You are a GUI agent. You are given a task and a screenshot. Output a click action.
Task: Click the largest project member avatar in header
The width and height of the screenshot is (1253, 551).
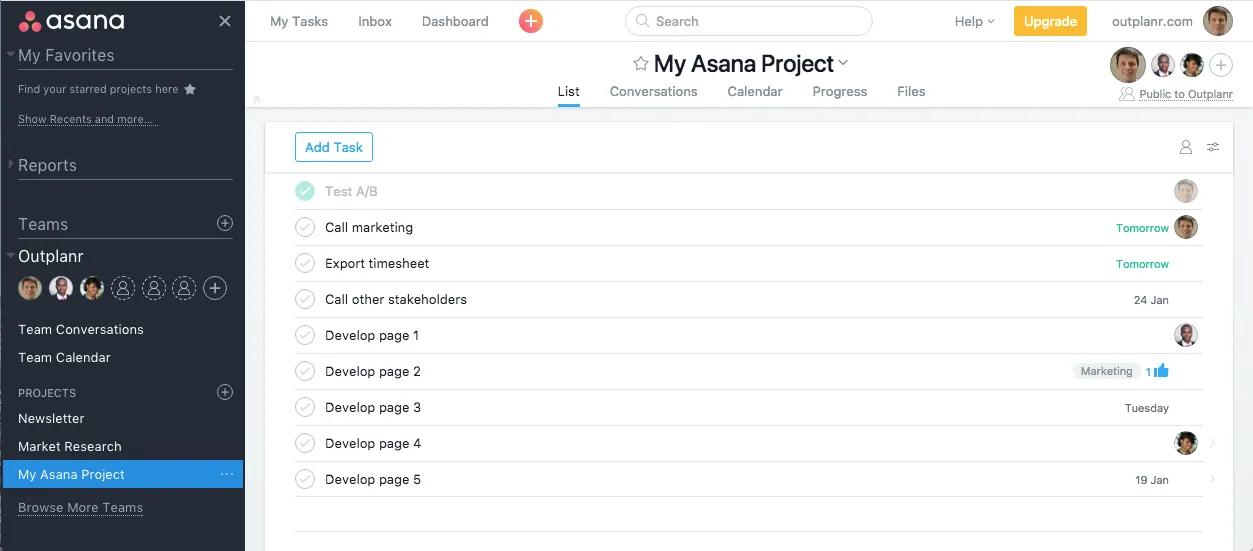coord(1128,65)
